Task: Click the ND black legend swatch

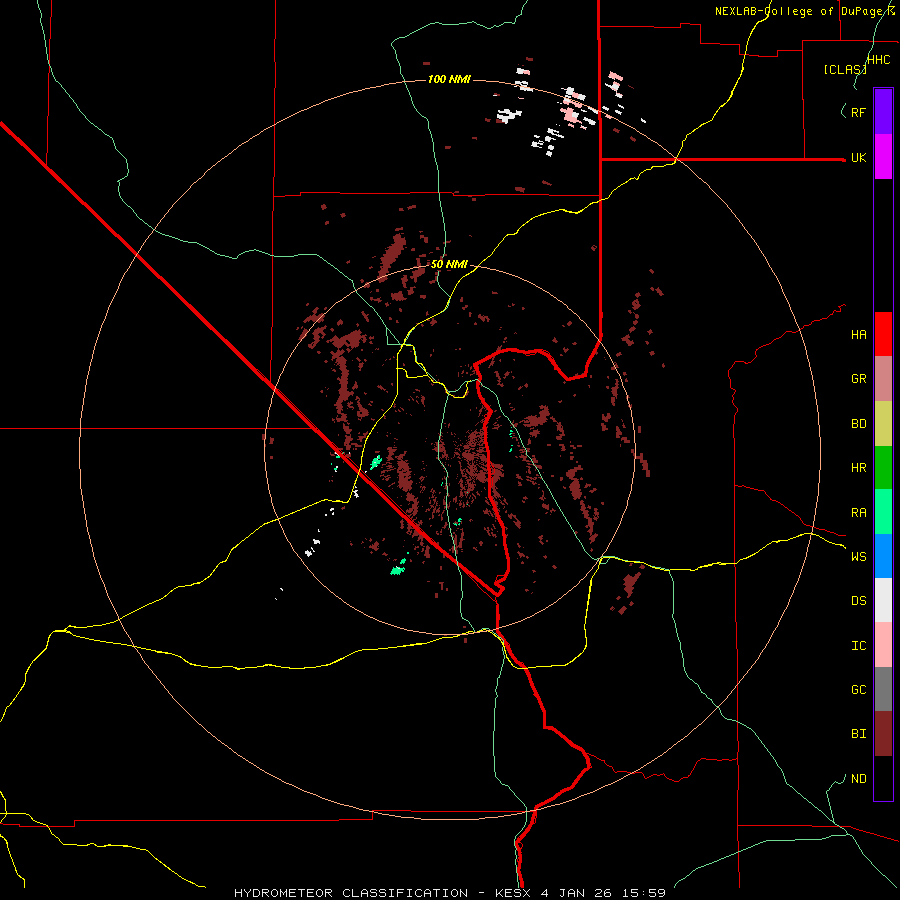Action: click(883, 778)
